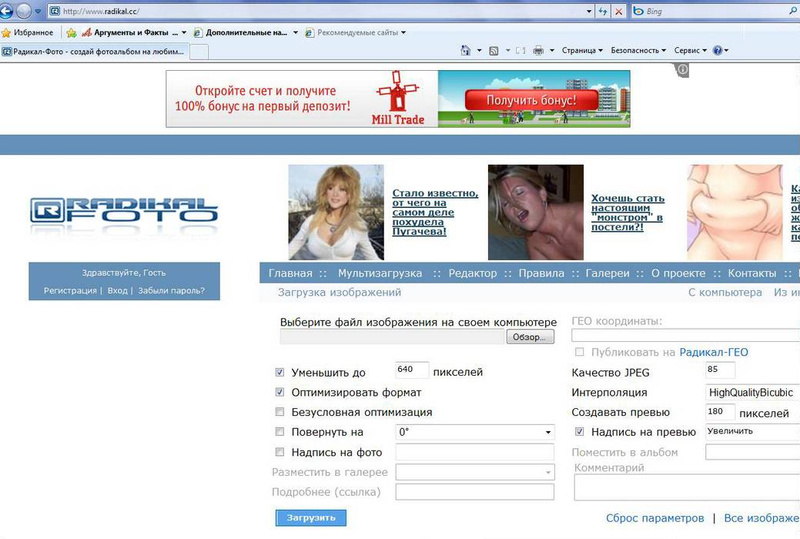The image size is (800, 539).
Task: Open the Главная menu item
Action: click(290, 273)
